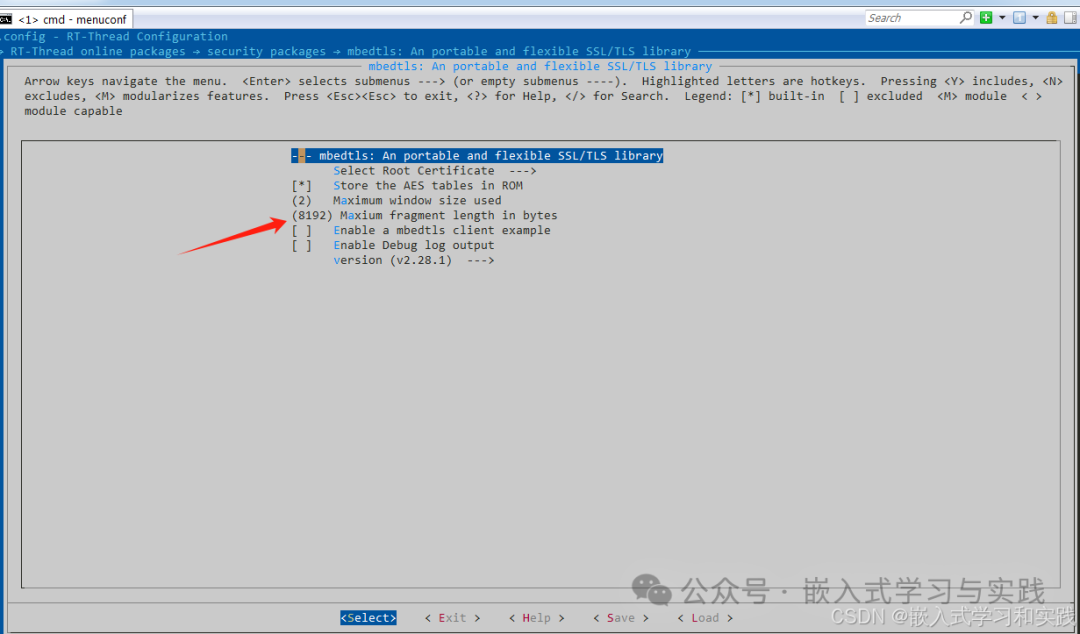Select the "Maximum window size used" entry
The height and width of the screenshot is (634, 1080).
[x=417, y=201]
